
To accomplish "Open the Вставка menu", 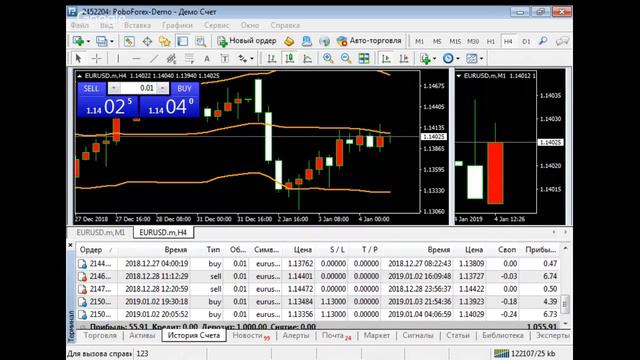I will [137, 25].
